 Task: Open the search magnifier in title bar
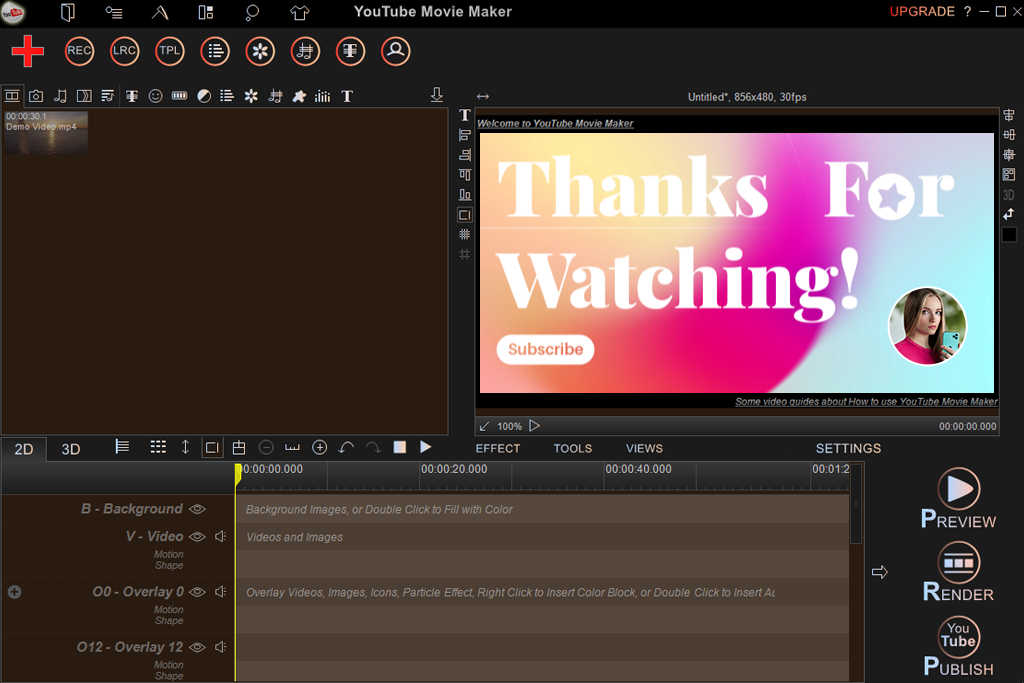[x=252, y=12]
